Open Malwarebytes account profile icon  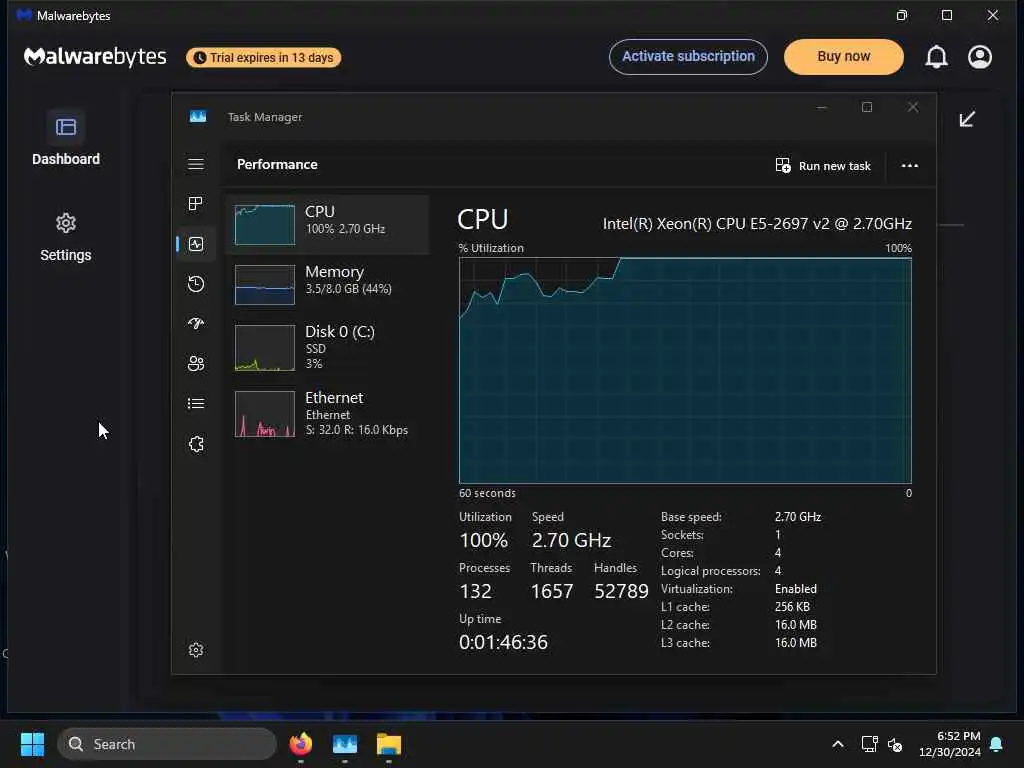[x=980, y=57]
